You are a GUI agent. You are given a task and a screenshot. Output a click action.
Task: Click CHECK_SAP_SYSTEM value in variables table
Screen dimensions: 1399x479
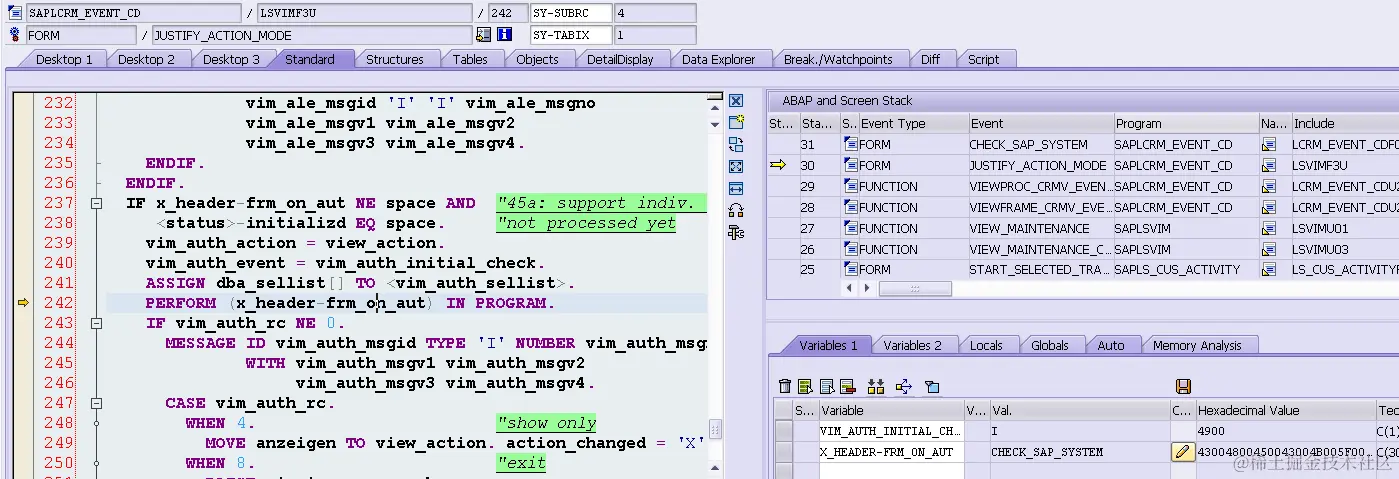click(x=1079, y=452)
